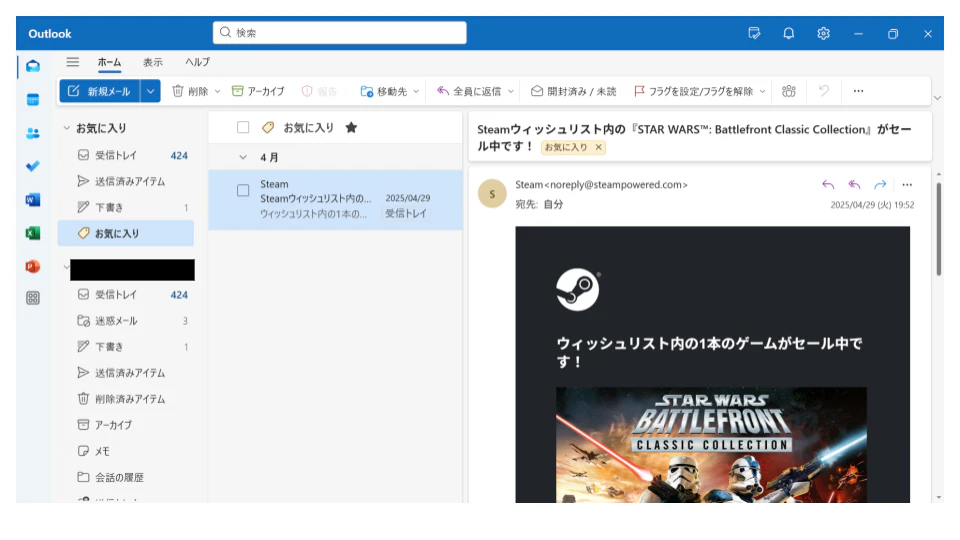Toggle 開封済み / 未読 read status
Screen dimensions: 960x540
click(573, 91)
